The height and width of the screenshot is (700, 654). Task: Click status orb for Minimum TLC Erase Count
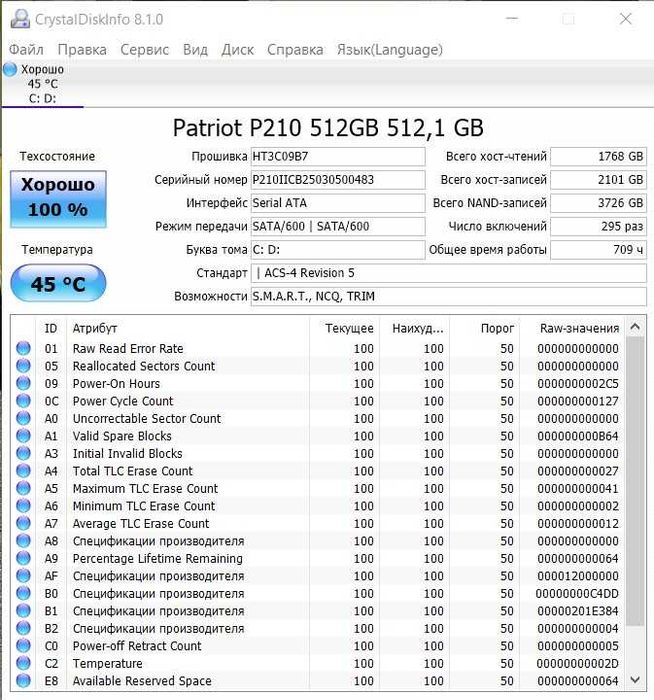click(23, 506)
